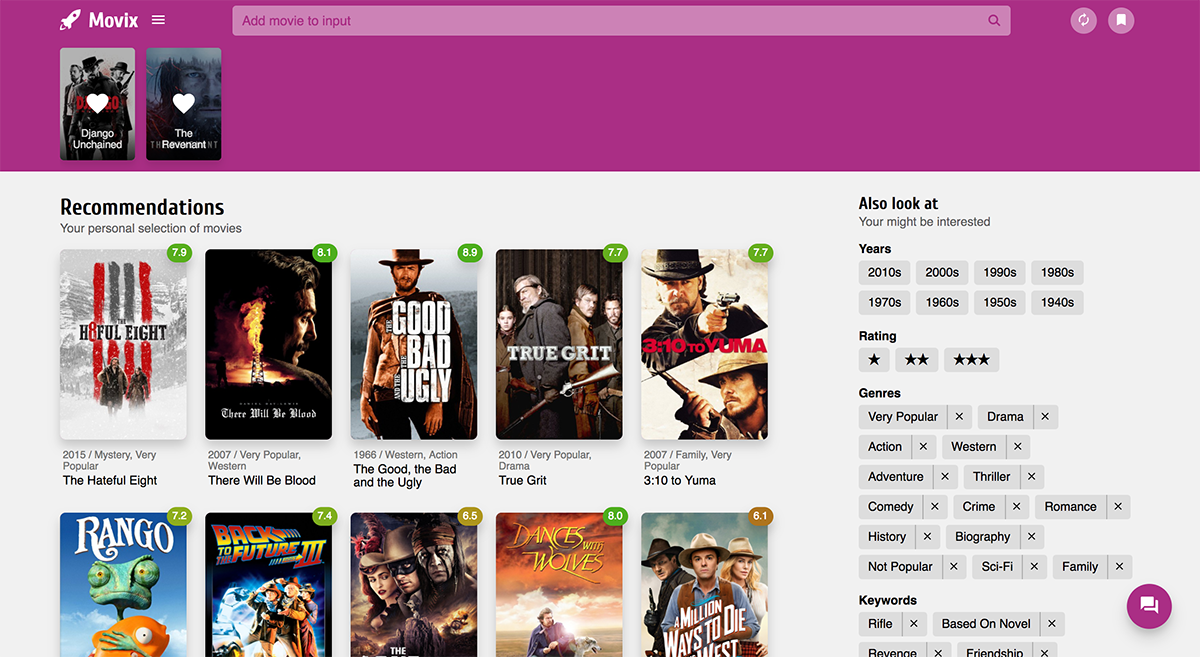
Task: Remove the Romance genre with its X
Action: coord(1118,507)
